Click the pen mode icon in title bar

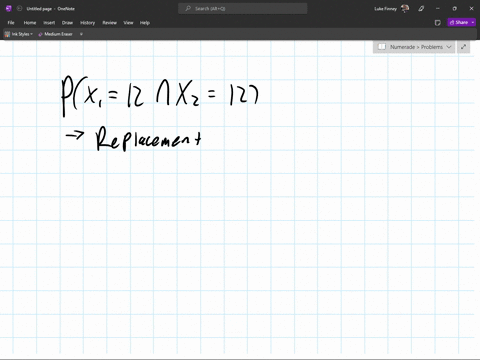(x=421, y=9)
